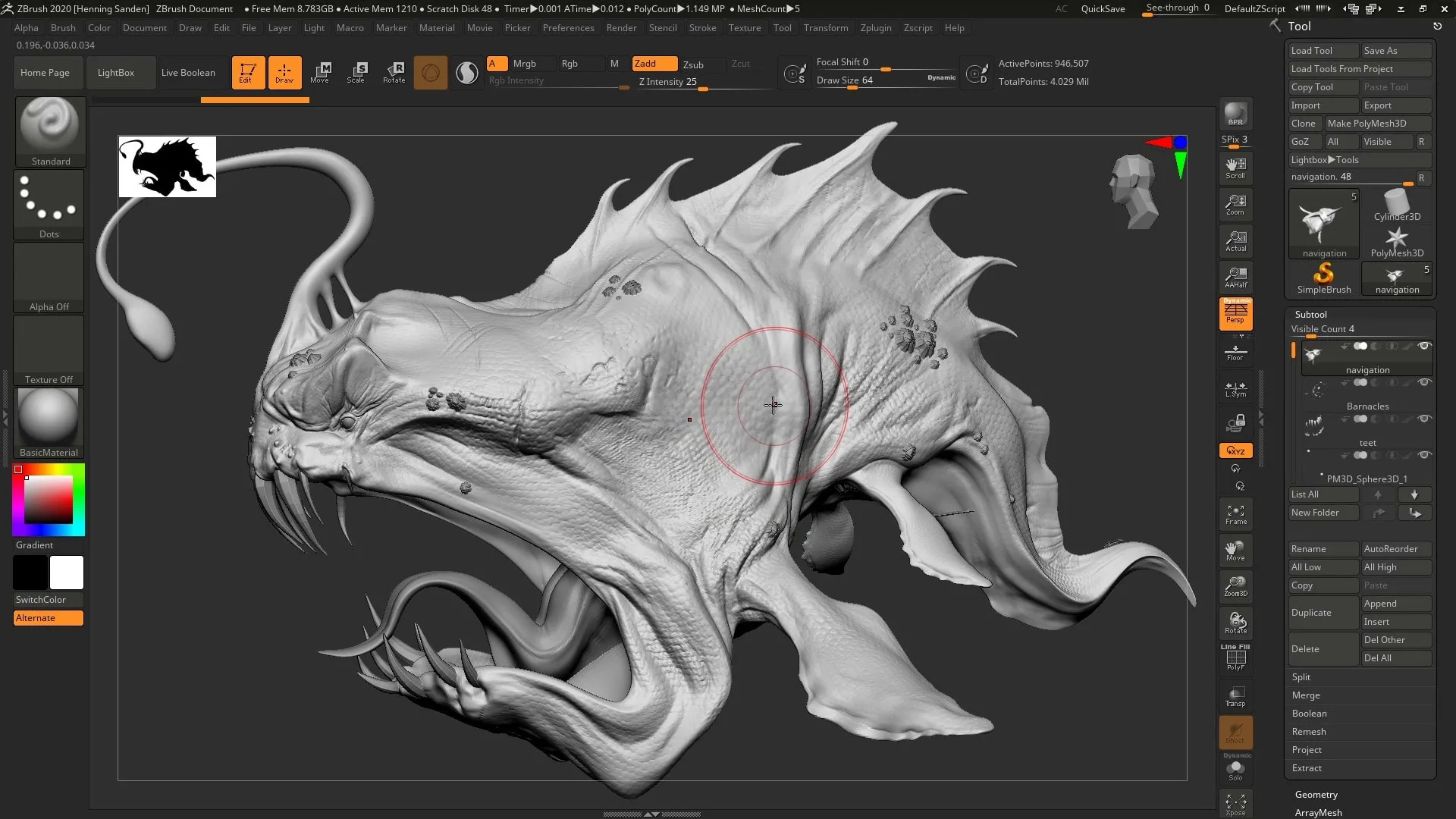Click the head navigation cam view
This screenshot has width=1456, height=819.
coord(1134,191)
